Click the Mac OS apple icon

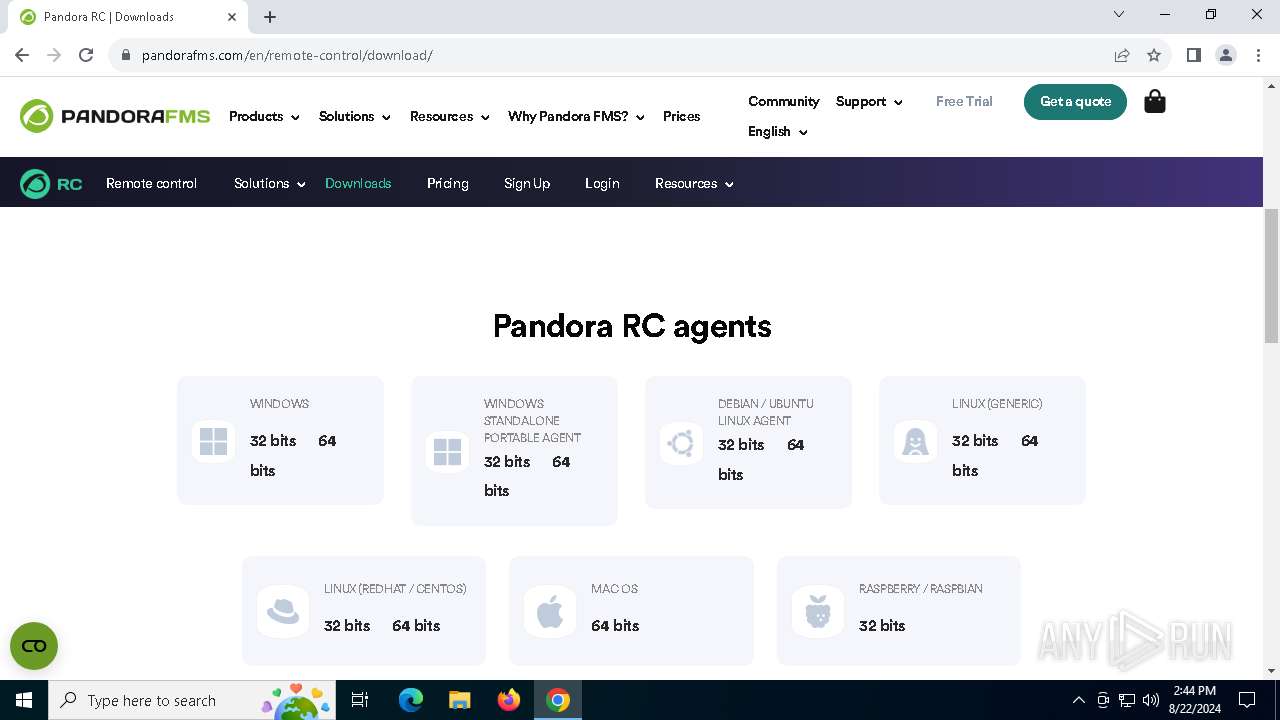[x=550, y=611]
